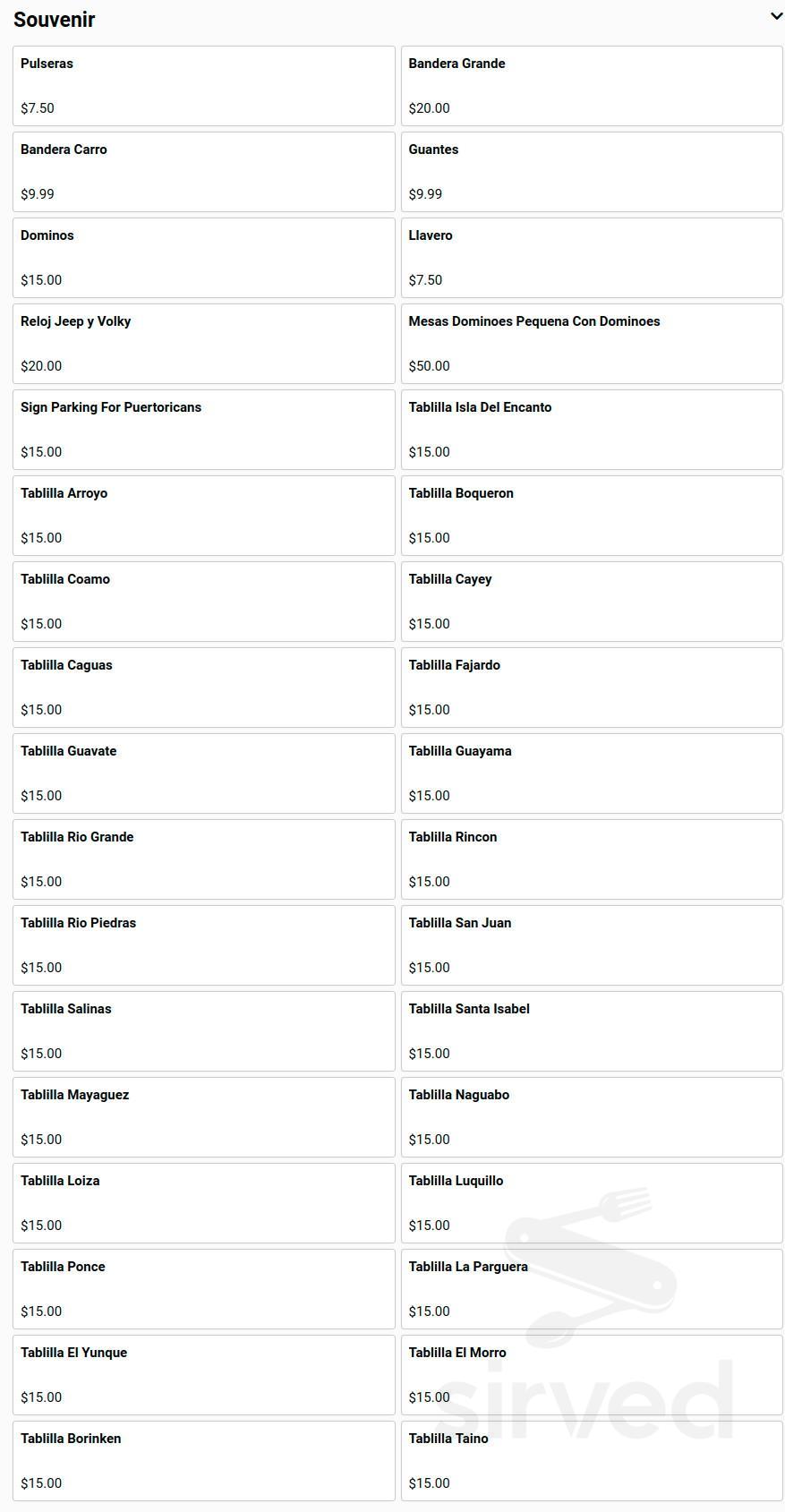The height and width of the screenshot is (1512, 785).
Task: Open Sign Parking For Puertoricans item
Action: click(x=204, y=430)
